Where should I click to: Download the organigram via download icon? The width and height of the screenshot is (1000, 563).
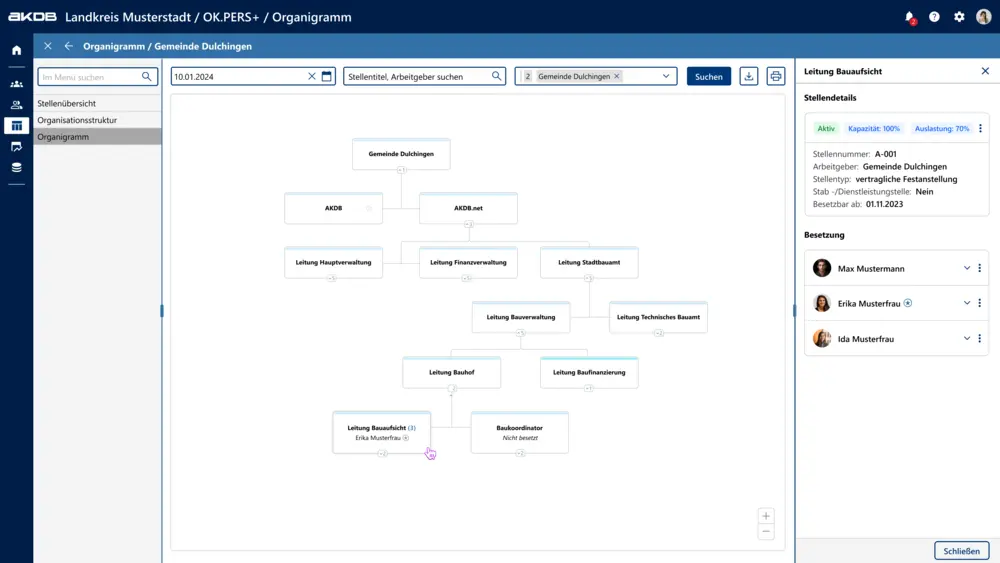(748, 76)
